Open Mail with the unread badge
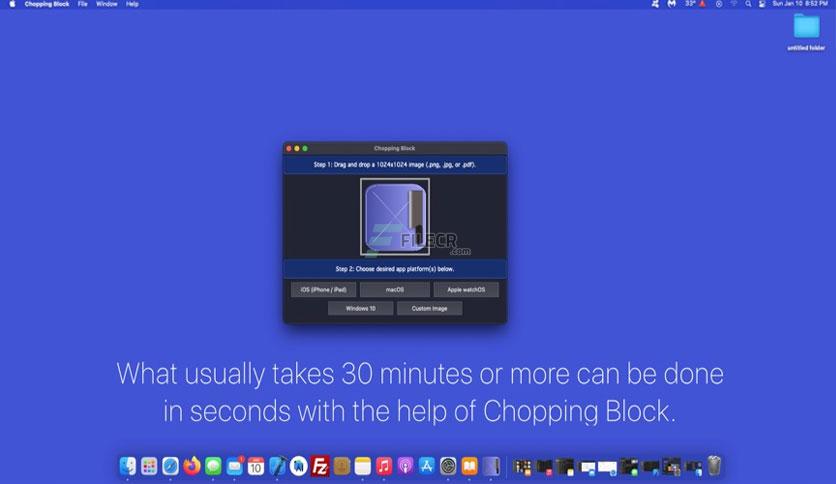 point(235,466)
